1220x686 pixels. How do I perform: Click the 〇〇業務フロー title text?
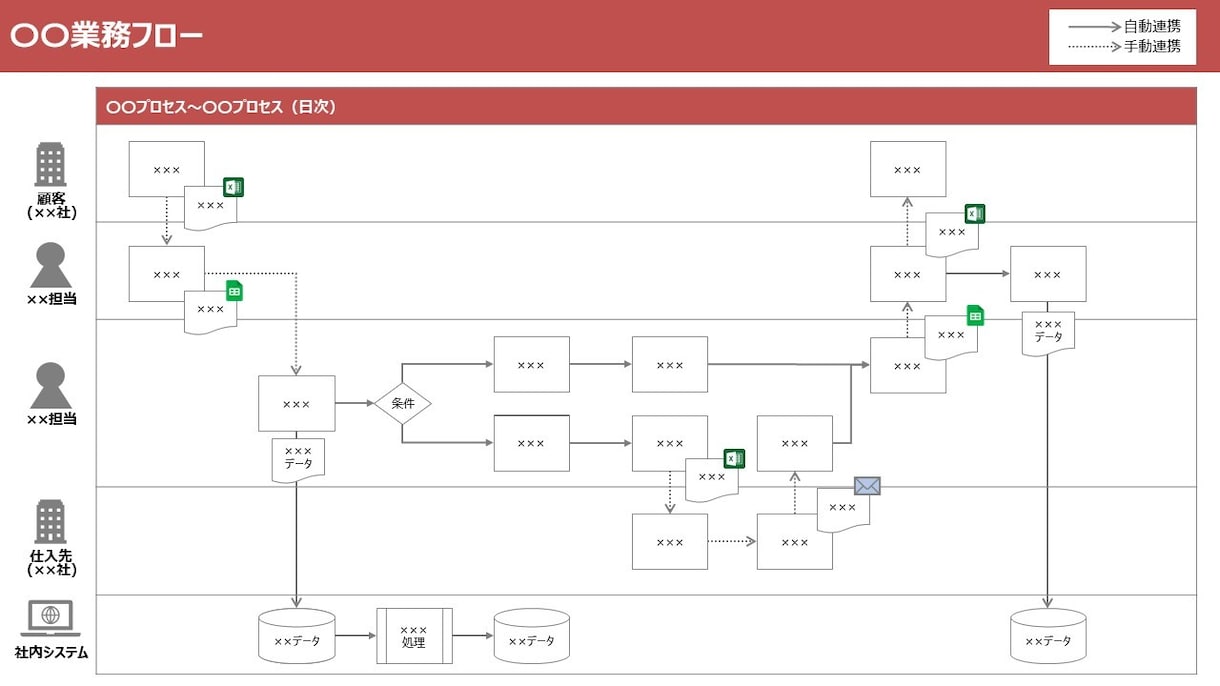pyautogui.click(x=106, y=36)
